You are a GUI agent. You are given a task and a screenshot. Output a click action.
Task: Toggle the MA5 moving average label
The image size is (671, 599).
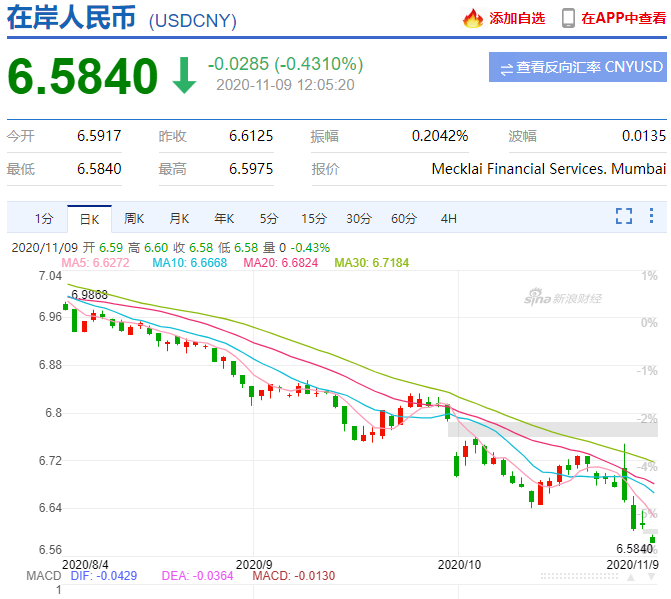[95, 262]
